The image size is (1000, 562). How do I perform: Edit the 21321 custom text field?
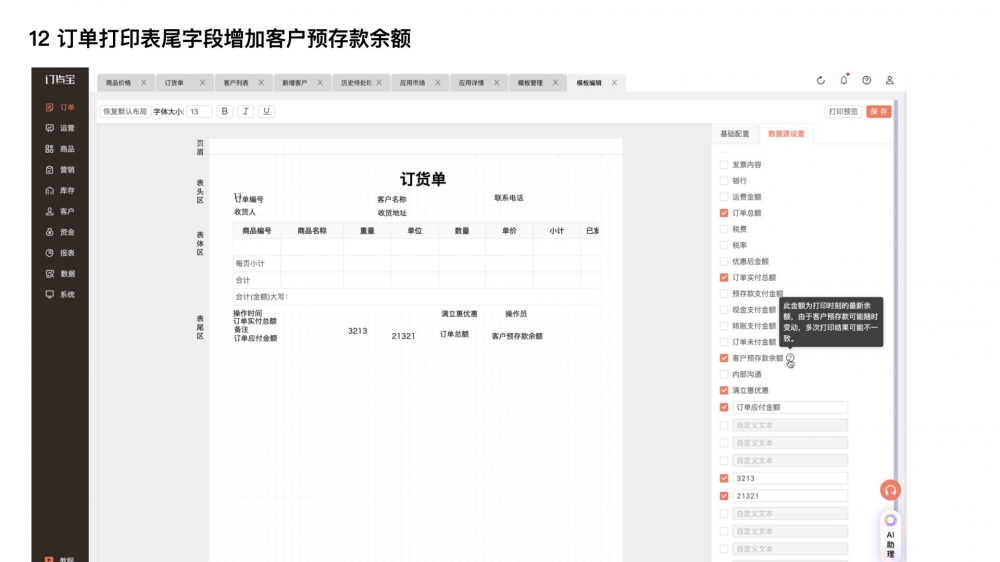790,496
